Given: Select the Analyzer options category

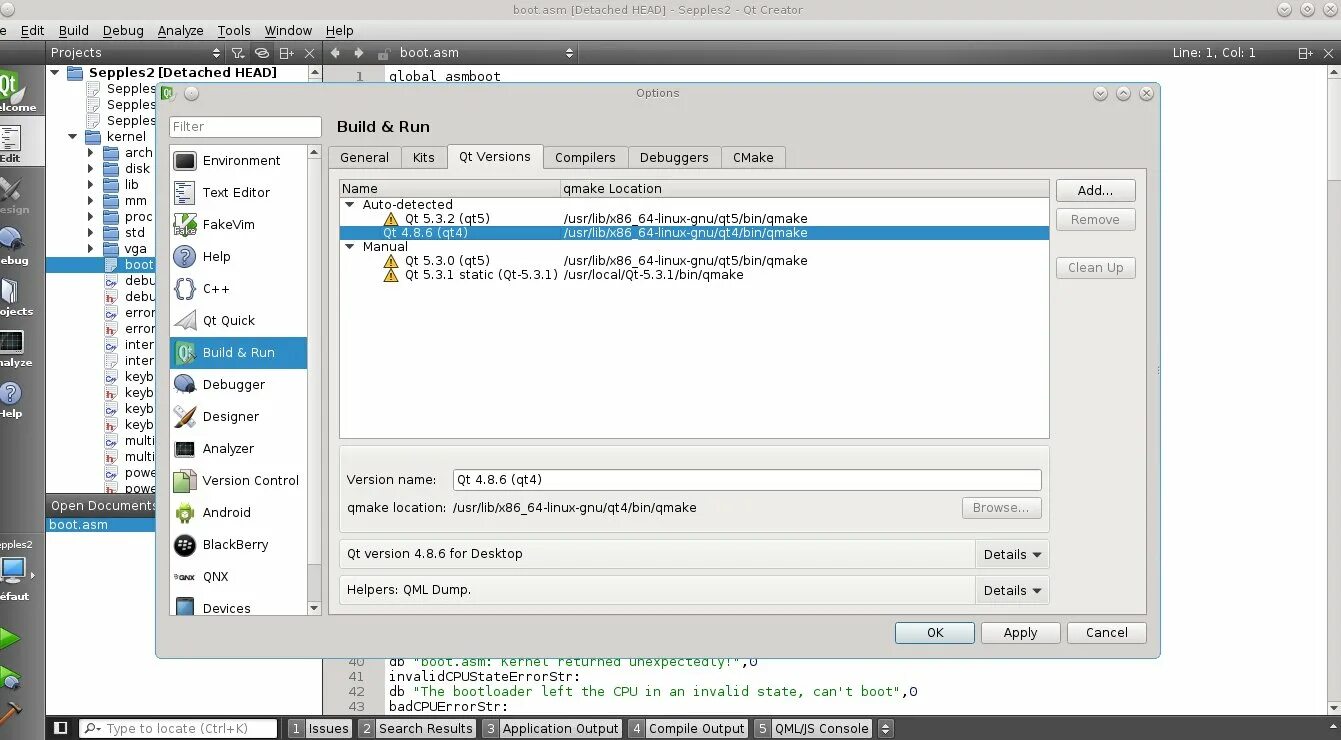Looking at the screenshot, I should [238, 448].
